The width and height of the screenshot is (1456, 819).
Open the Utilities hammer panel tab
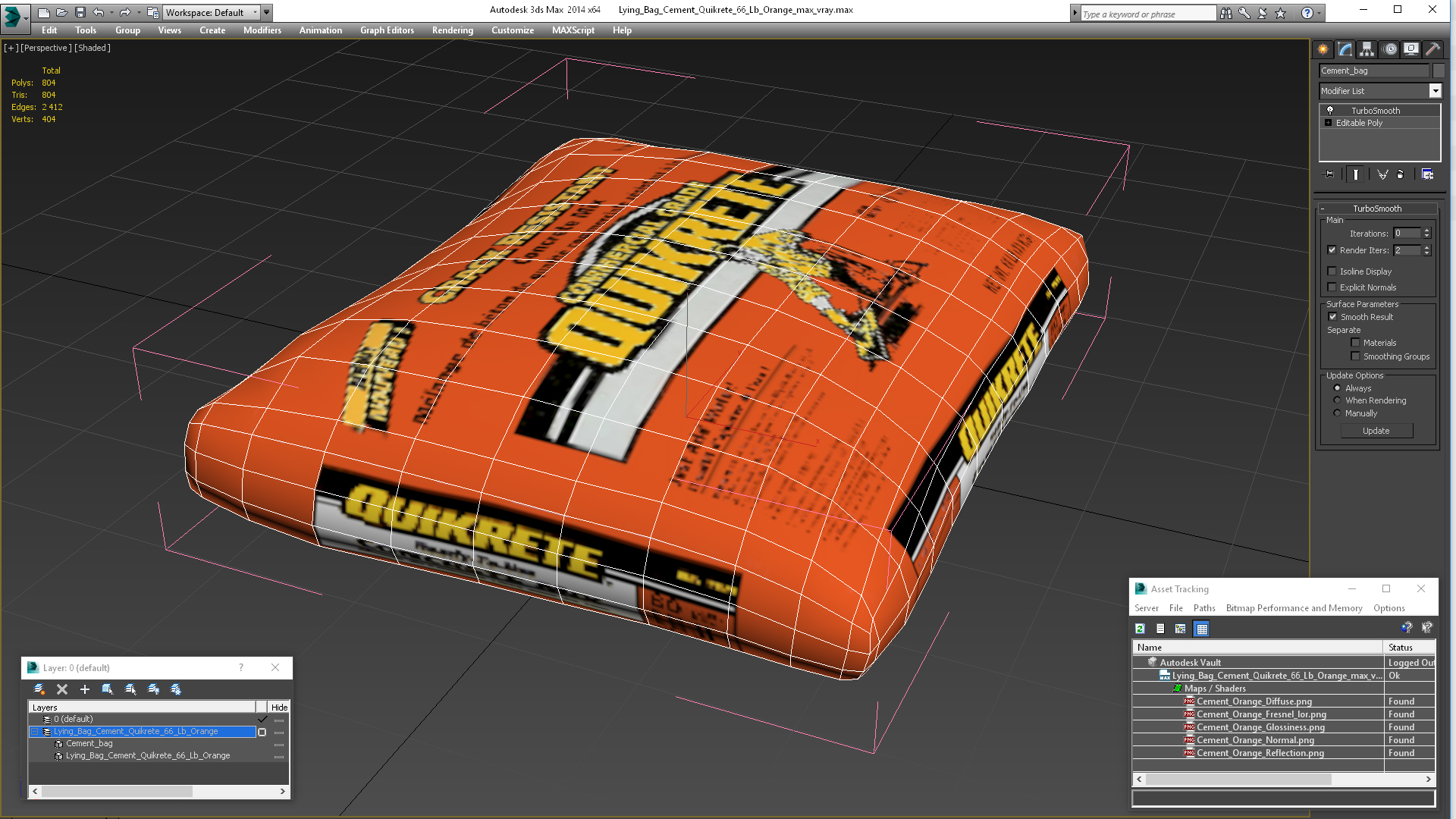(1432, 49)
